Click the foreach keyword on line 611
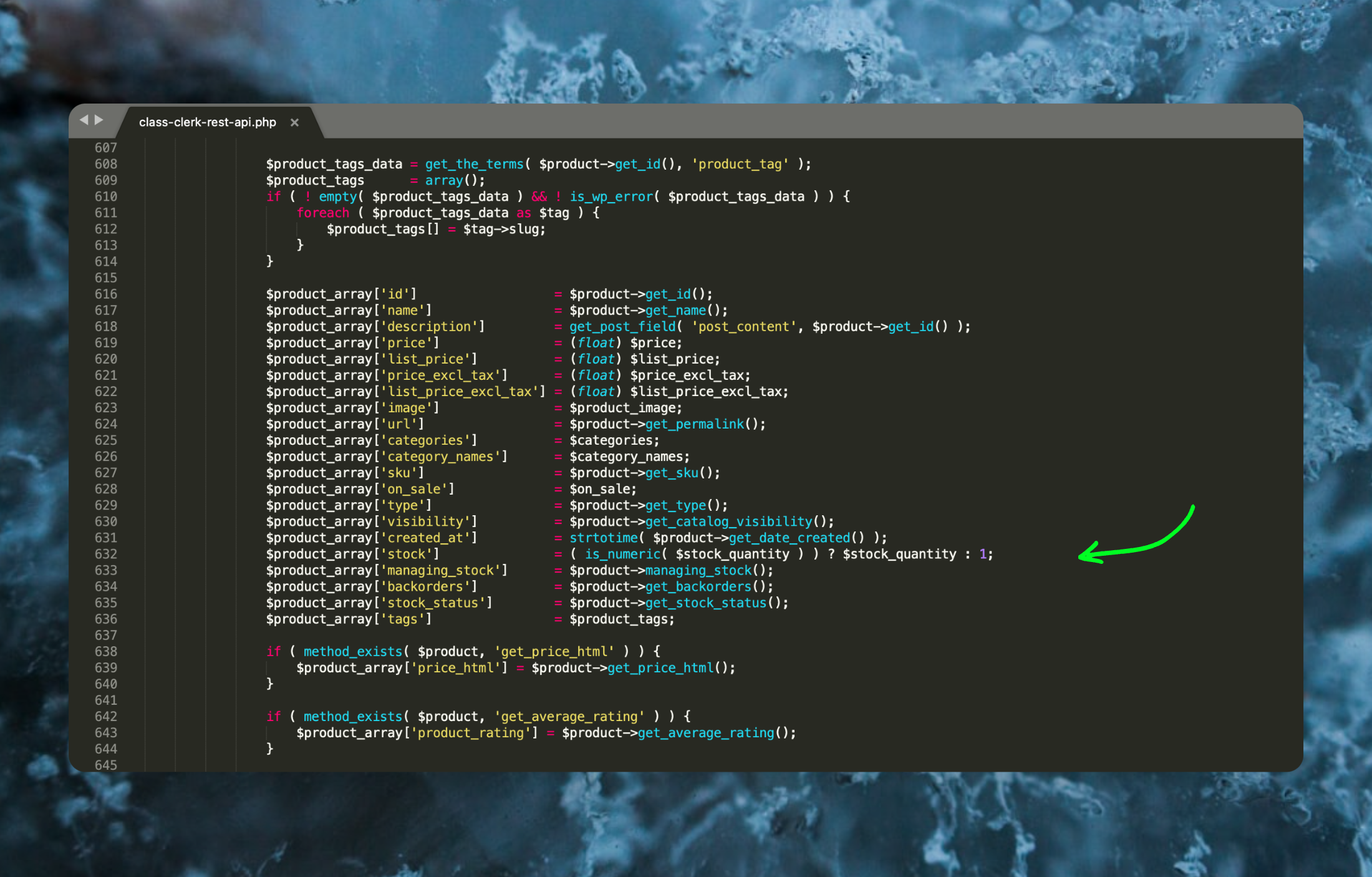Image resolution: width=1372 pixels, height=877 pixels. [322, 213]
